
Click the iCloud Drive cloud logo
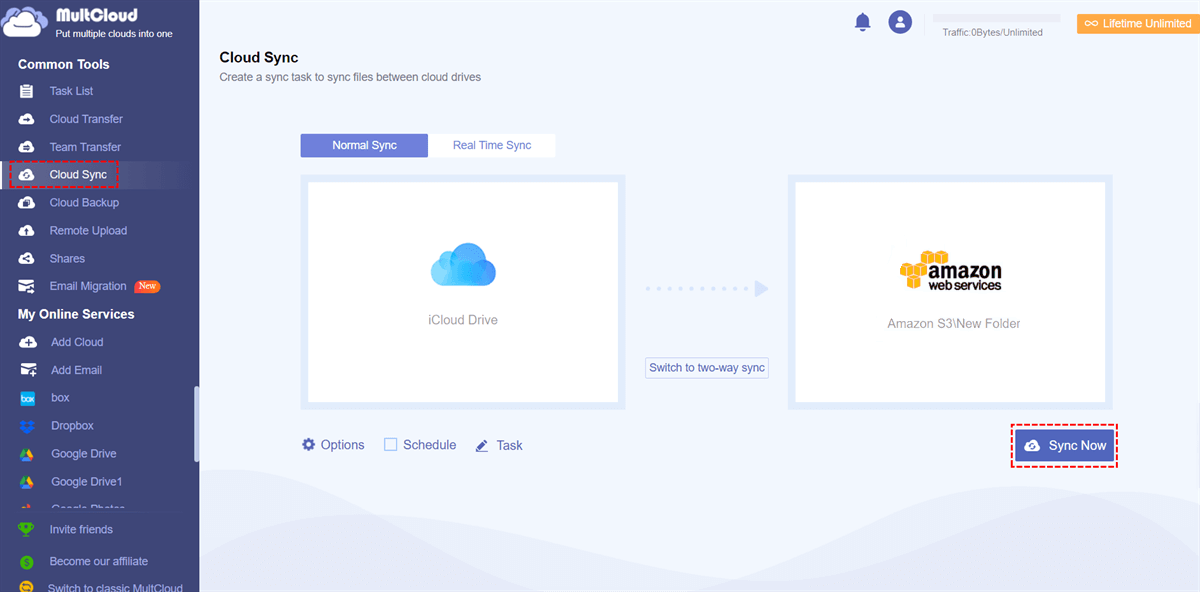pos(463,265)
